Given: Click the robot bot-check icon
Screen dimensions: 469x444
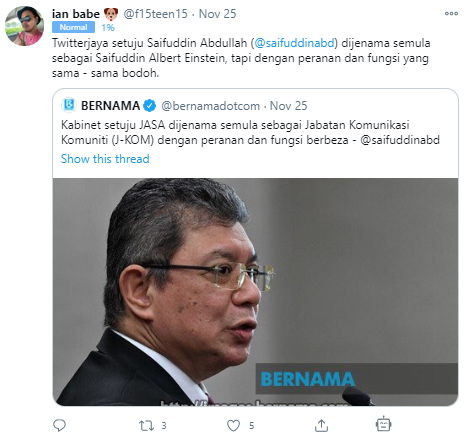Looking at the screenshot, I should (x=383, y=424).
